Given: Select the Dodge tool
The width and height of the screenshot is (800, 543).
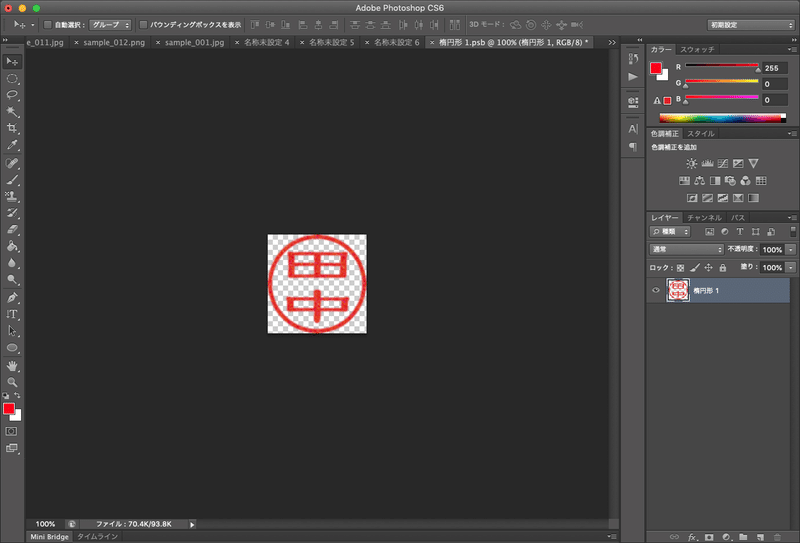Looking at the screenshot, I should [12, 279].
